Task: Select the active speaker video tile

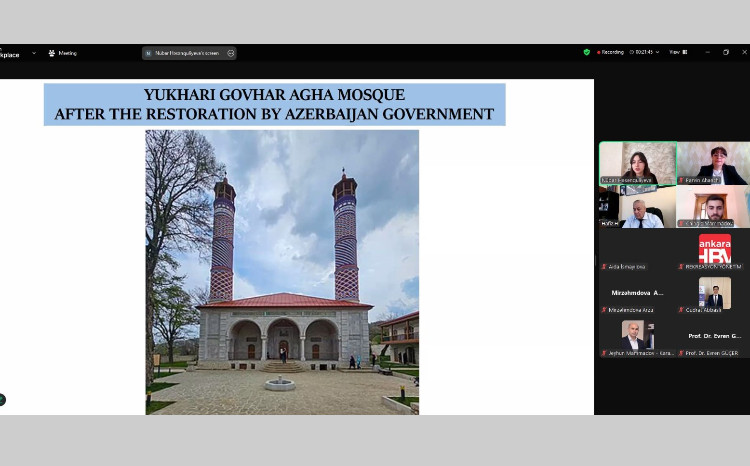Action: (x=637, y=163)
